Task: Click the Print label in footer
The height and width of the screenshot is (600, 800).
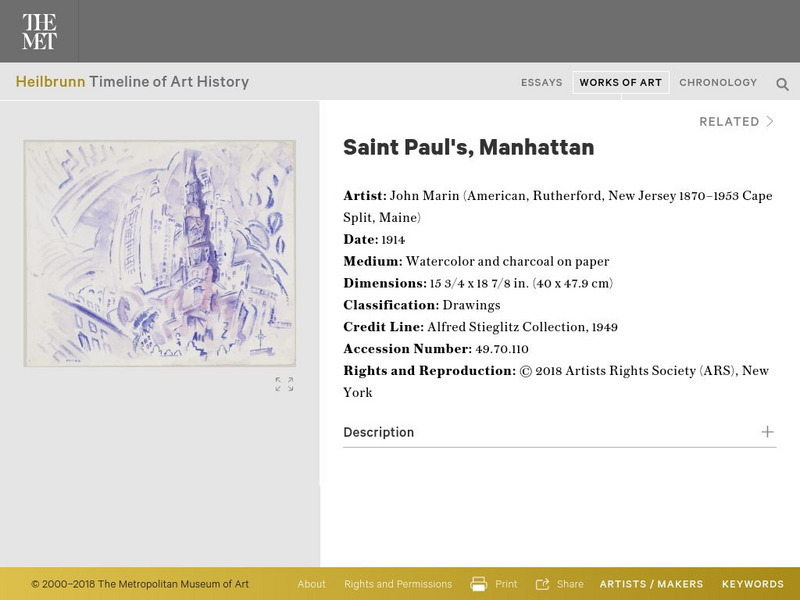Action: [x=506, y=584]
